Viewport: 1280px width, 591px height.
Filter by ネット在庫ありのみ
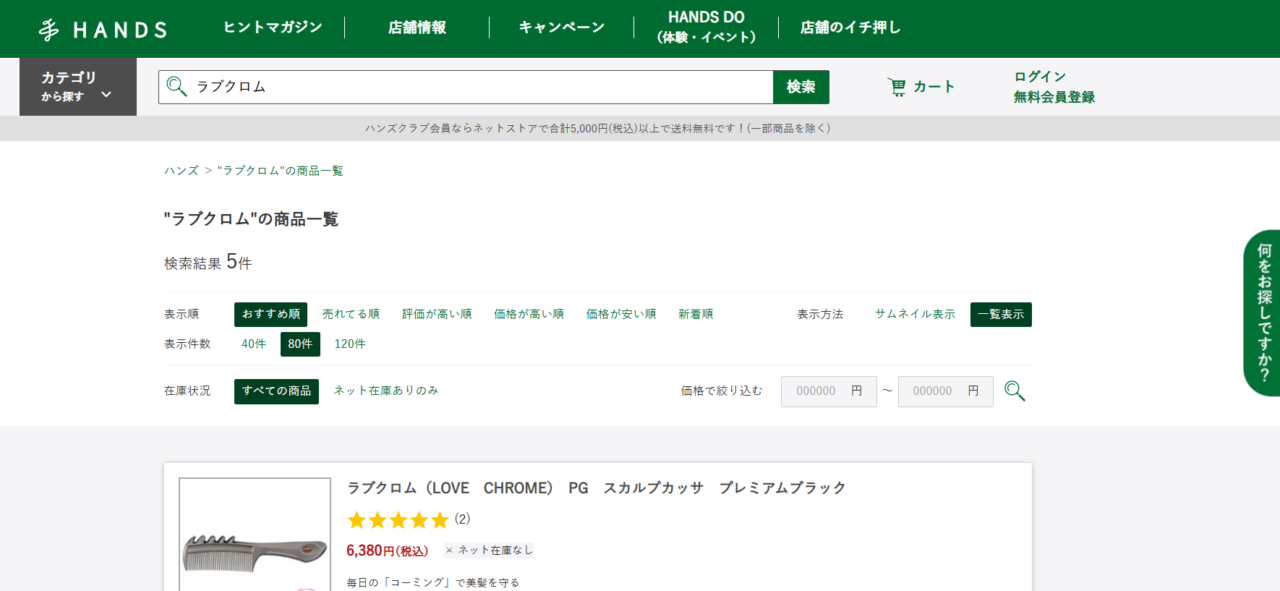click(x=386, y=391)
